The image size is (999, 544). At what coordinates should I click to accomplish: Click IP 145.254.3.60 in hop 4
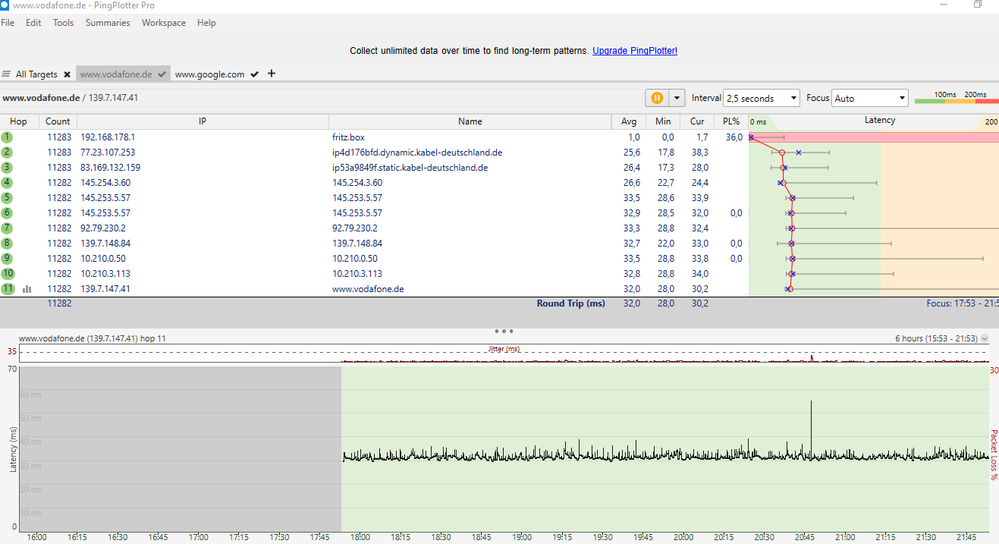[106, 182]
